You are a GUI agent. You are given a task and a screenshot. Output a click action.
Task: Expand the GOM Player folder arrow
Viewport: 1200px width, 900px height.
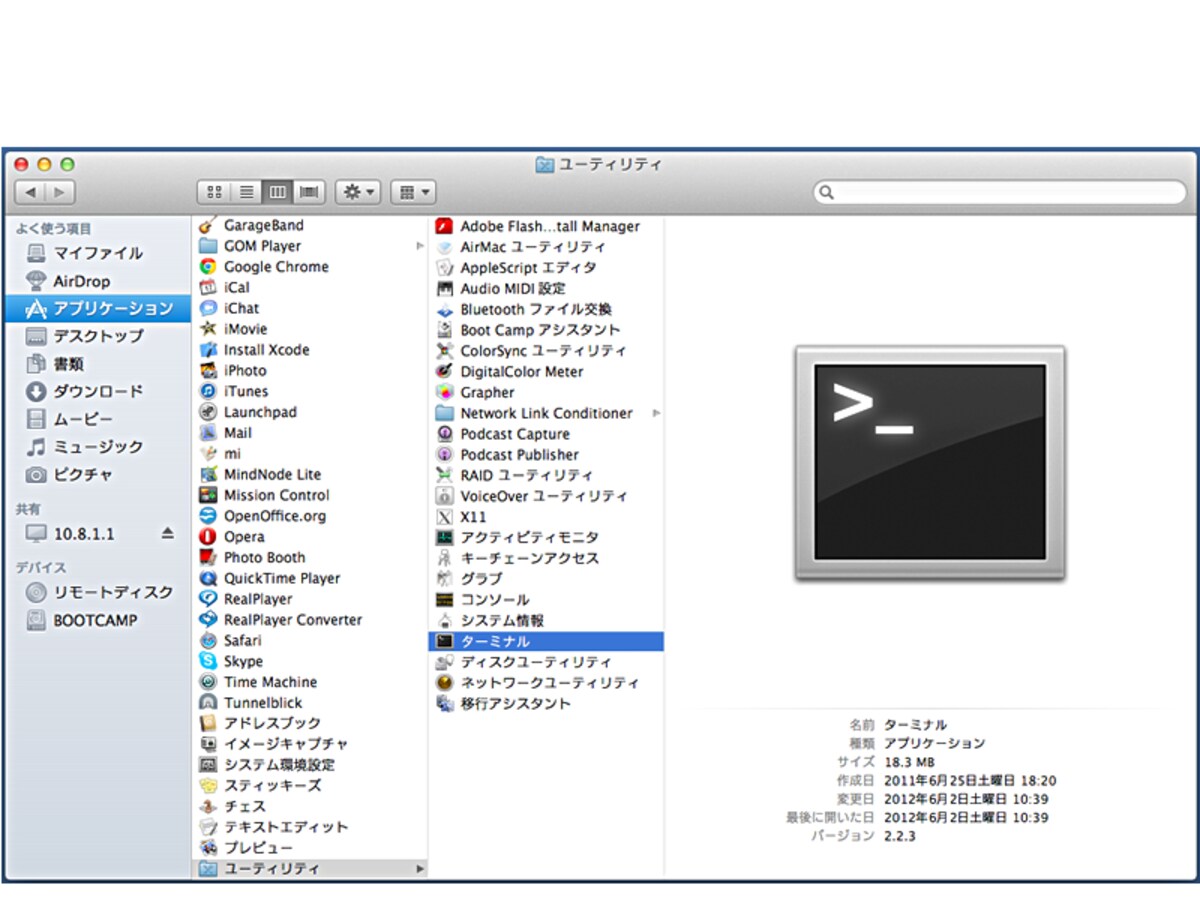[420, 246]
